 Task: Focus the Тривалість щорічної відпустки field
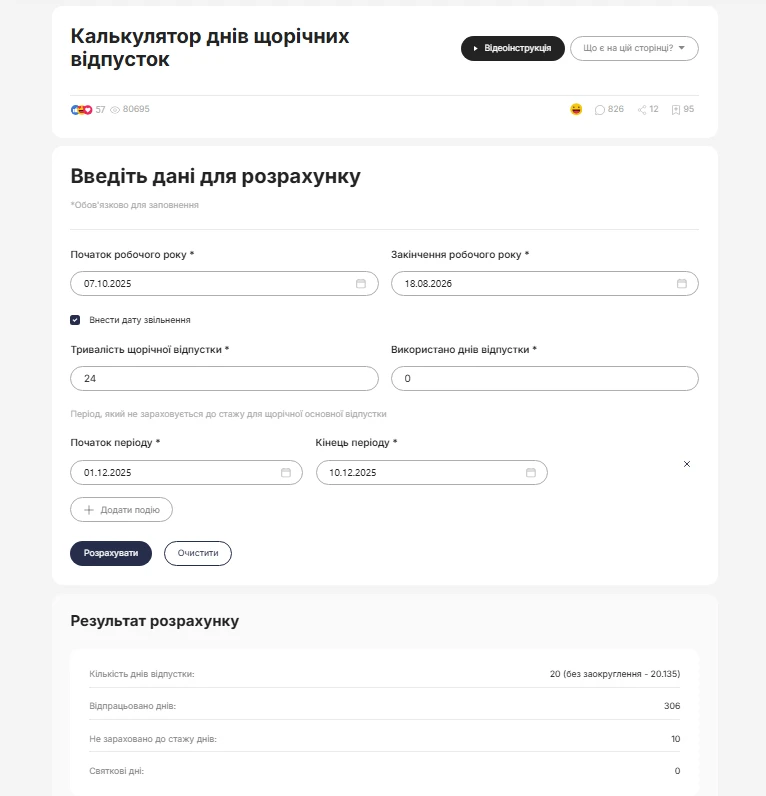[x=224, y=379]
